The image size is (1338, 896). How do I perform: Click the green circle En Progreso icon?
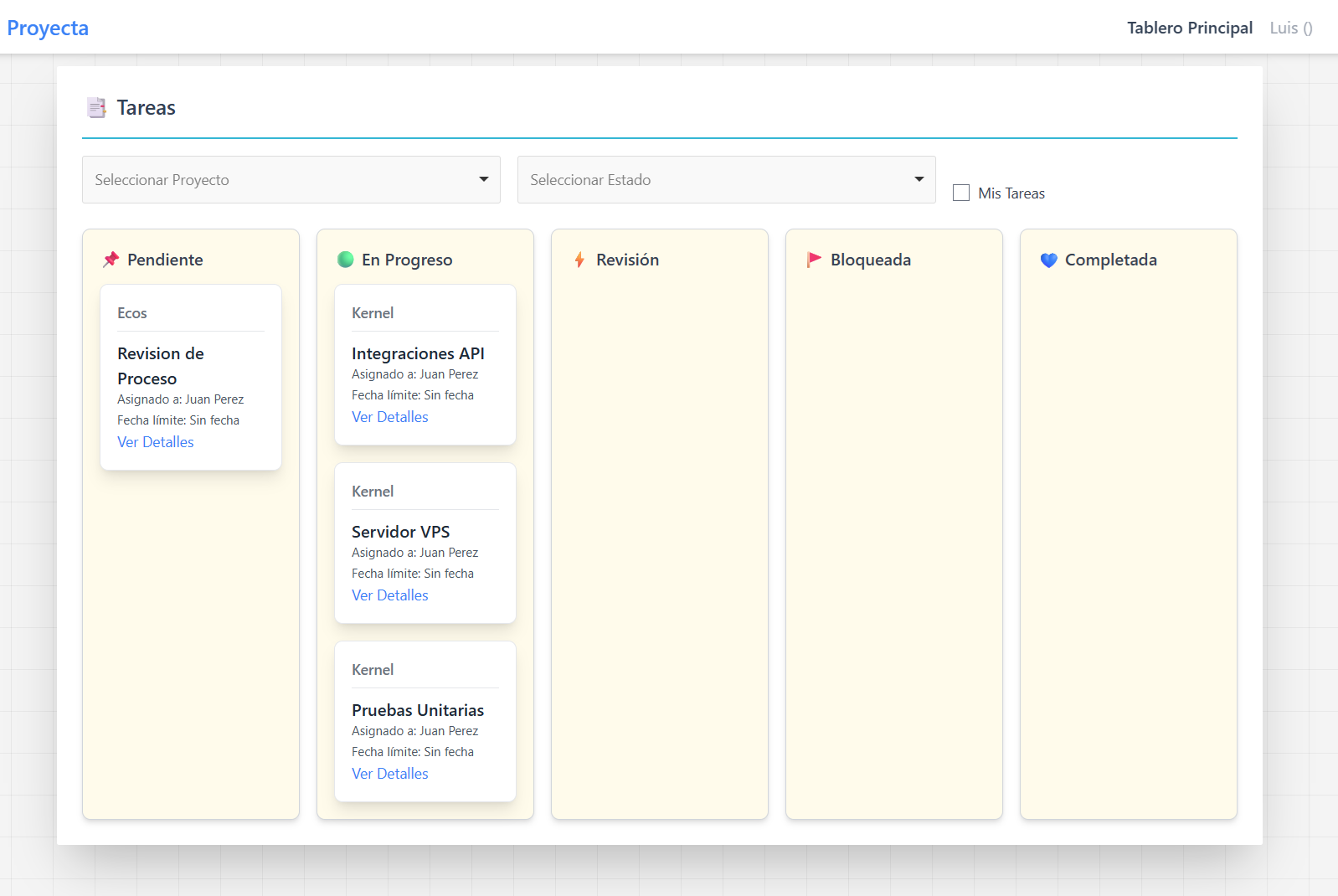click(345, 260)
